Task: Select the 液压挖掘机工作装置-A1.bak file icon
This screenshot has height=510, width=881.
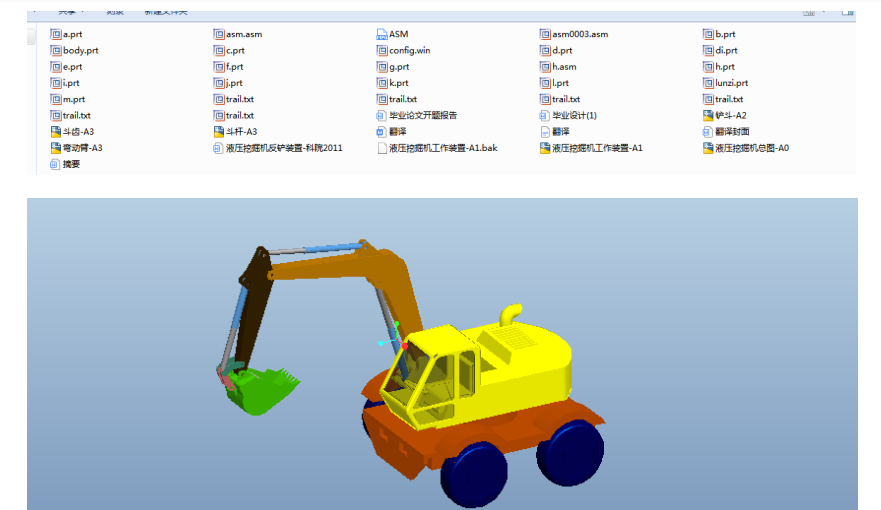Action: point(382,148)
